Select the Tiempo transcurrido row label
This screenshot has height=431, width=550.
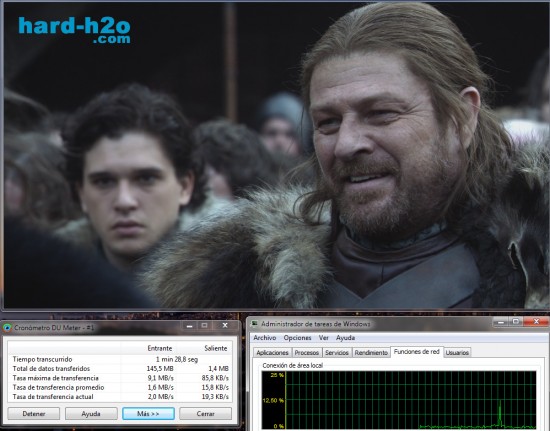pyautogui.click(x=42, y=359)
